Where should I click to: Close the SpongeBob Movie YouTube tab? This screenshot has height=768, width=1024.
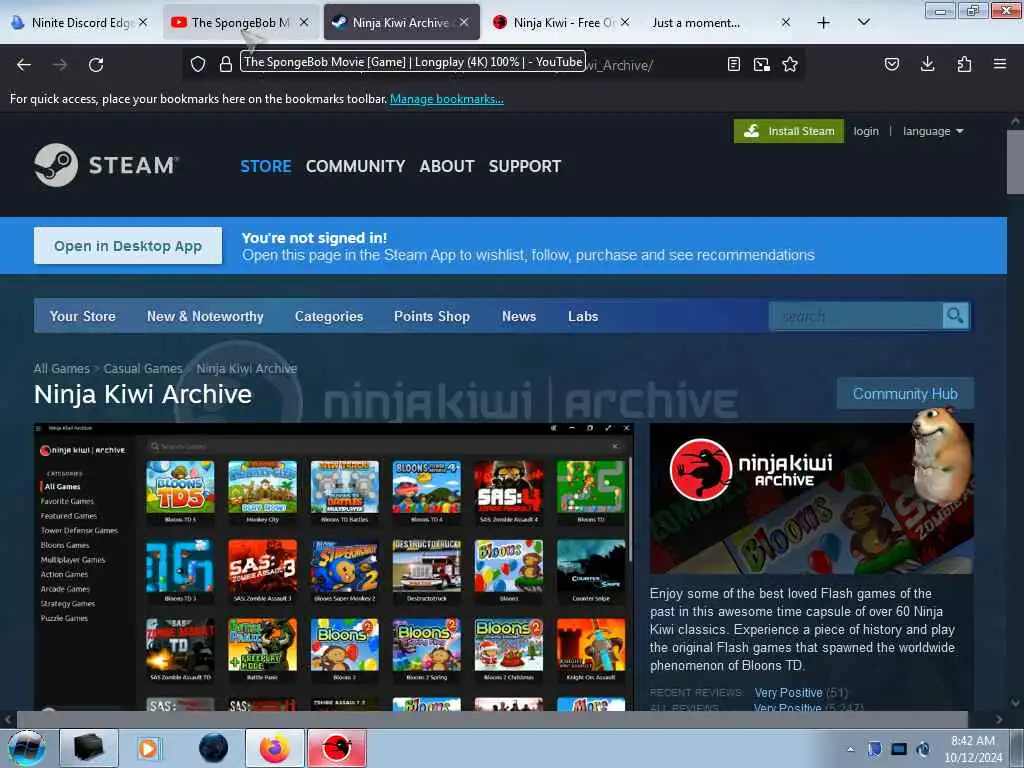[304, 22]
